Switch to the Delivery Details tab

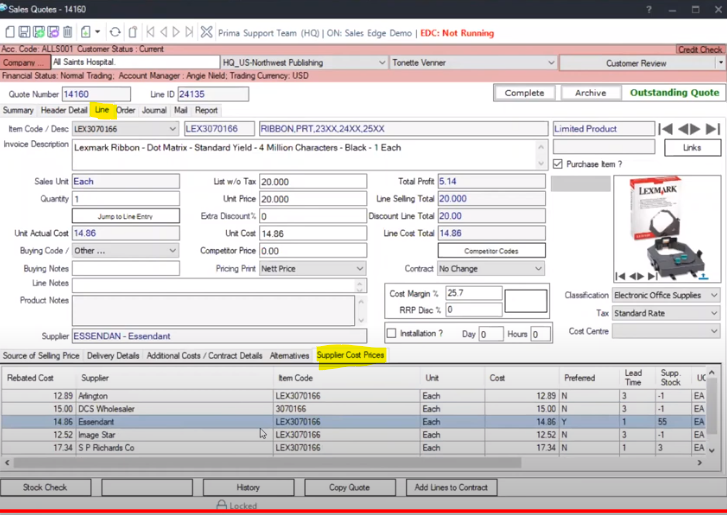[113, 356]
